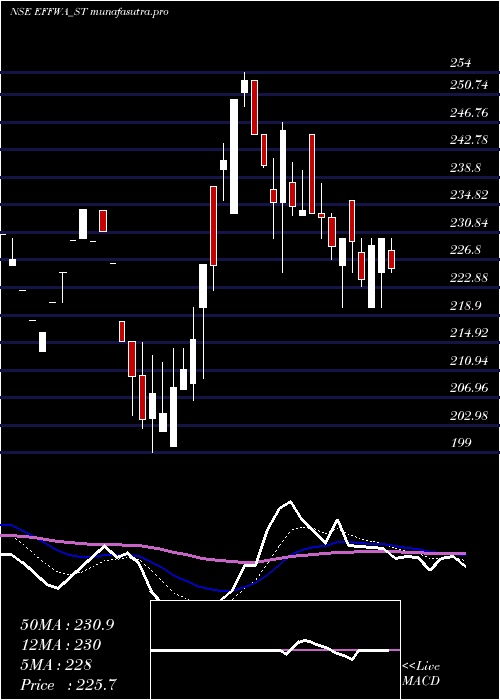500x700 pixels.
Task: Click the '12MA : 230' readout
Action: (60, 645)
